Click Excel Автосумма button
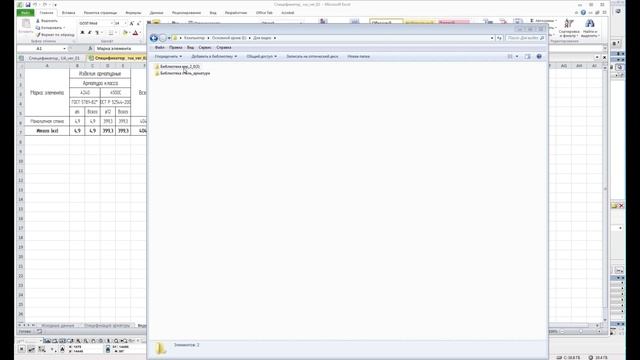The width and height of the screenshot is (640, 360). click(x=543, y=20)
